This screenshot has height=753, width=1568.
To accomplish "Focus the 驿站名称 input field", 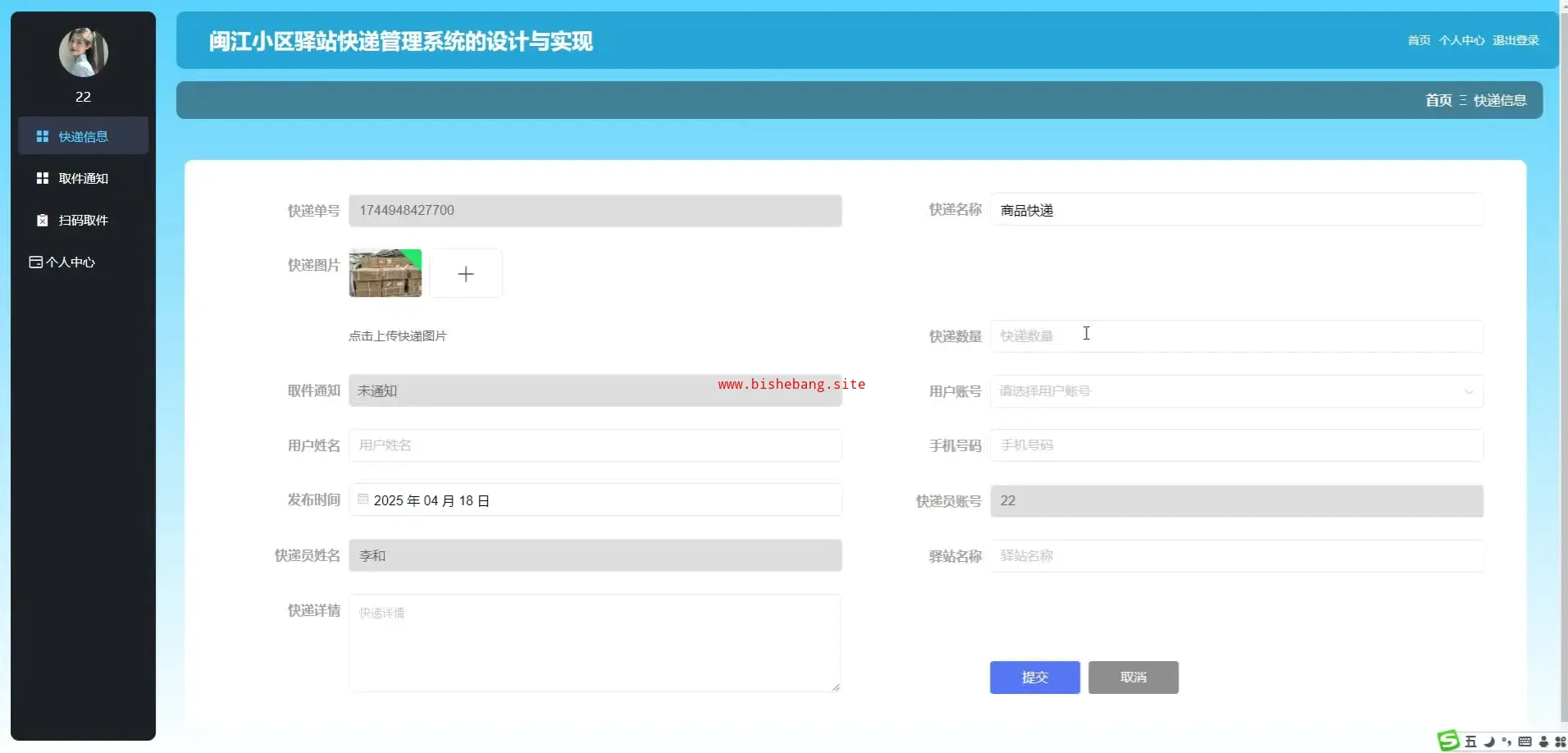I will click(x=1237, y=556).
